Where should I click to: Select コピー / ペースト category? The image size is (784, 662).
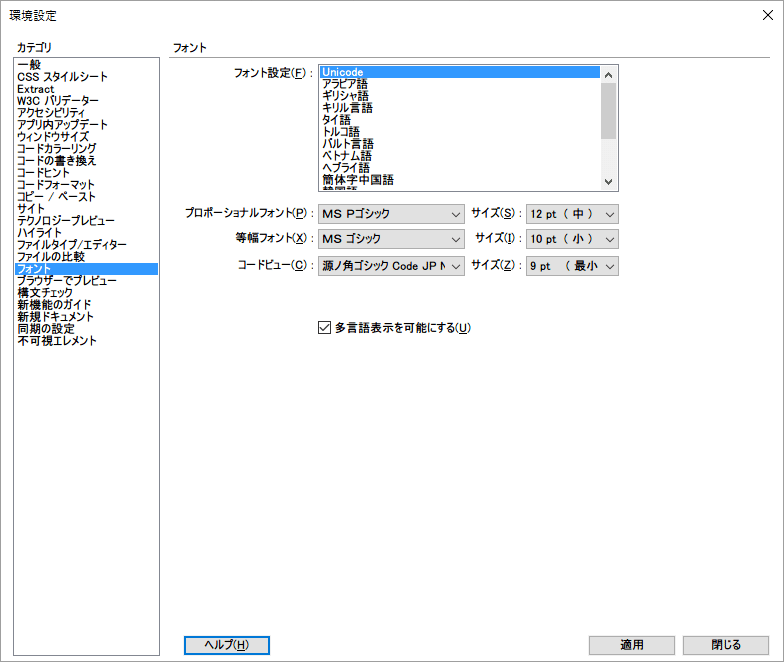[86, 196]
